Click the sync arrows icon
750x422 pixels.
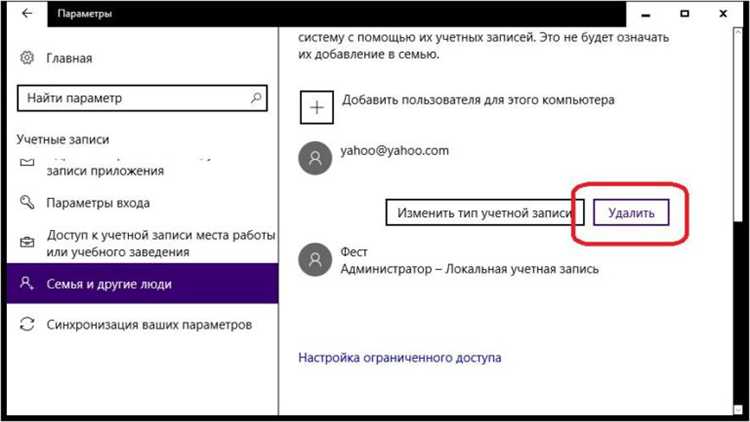27,324
